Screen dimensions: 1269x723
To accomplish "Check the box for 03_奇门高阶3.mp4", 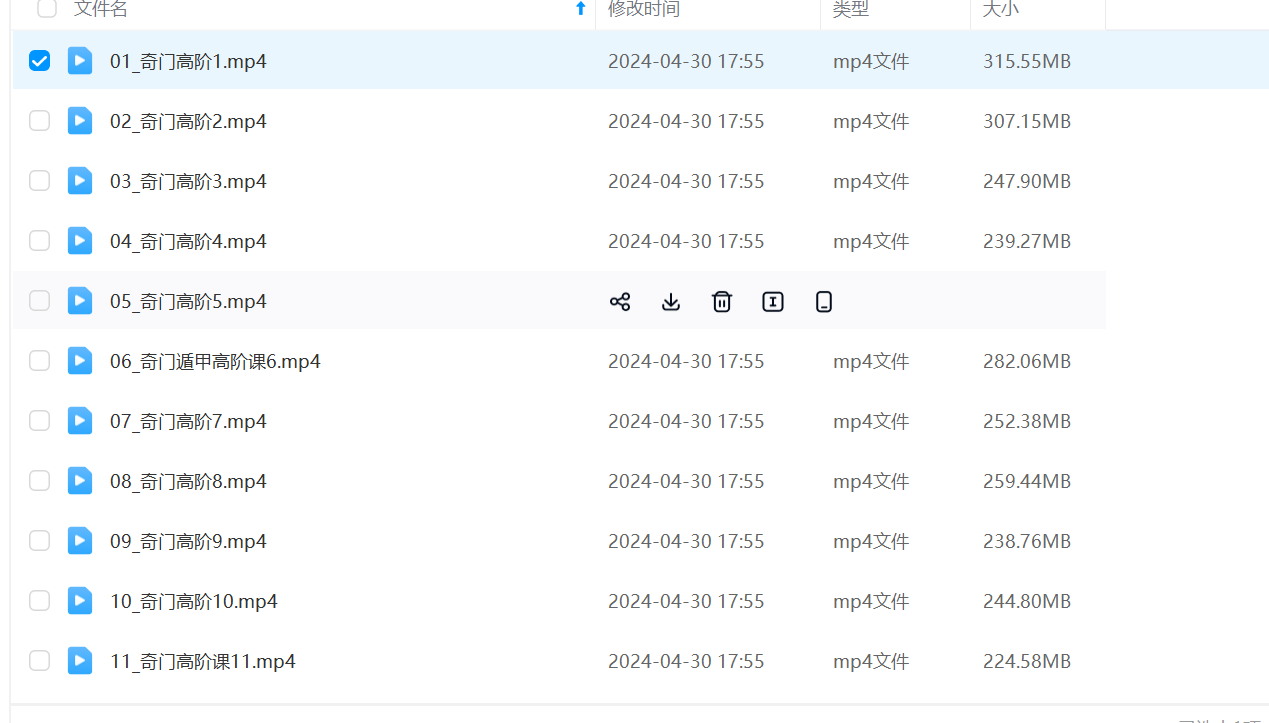I will coord(39,181).
